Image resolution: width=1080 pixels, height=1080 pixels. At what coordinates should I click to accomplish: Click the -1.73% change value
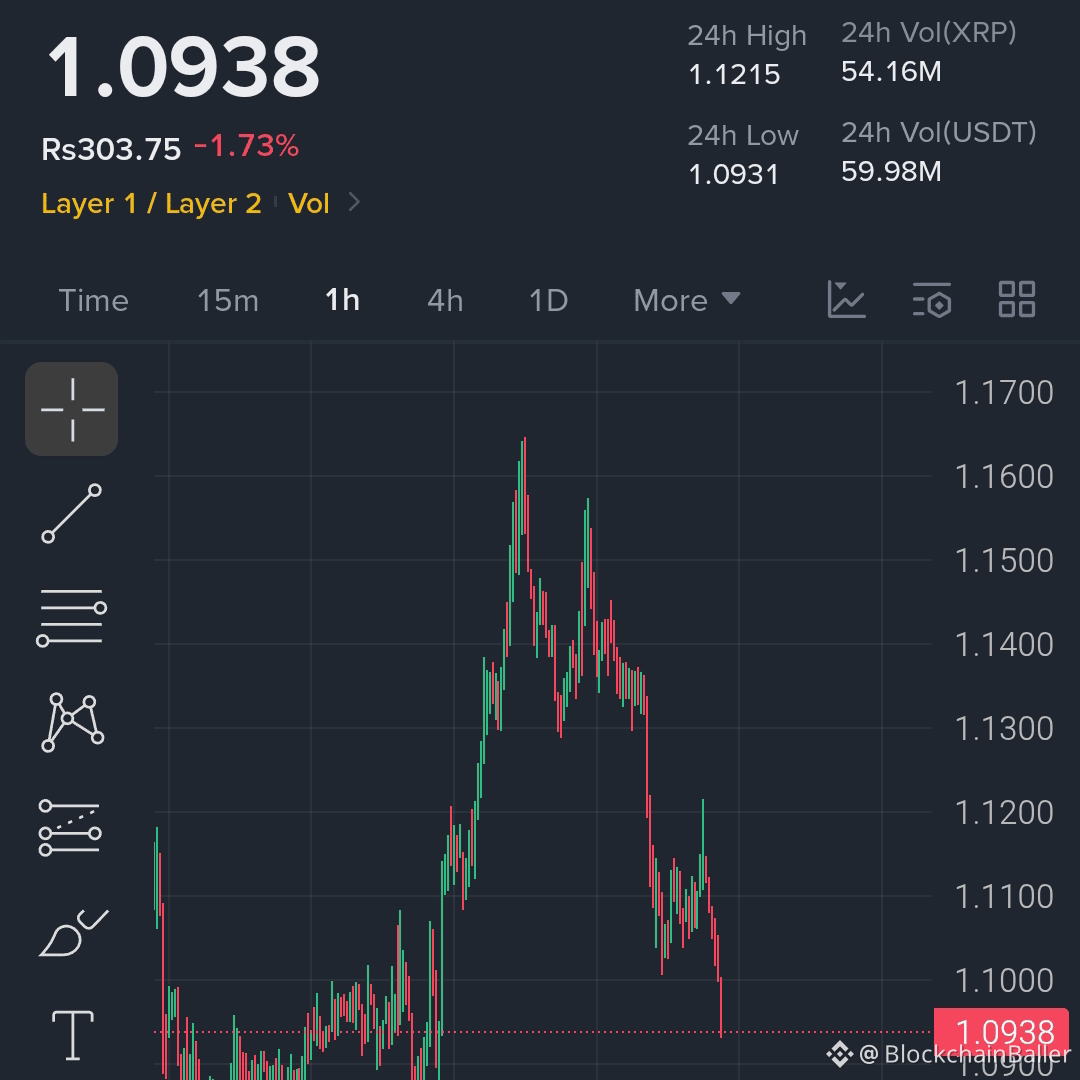(x=247, y=146)
